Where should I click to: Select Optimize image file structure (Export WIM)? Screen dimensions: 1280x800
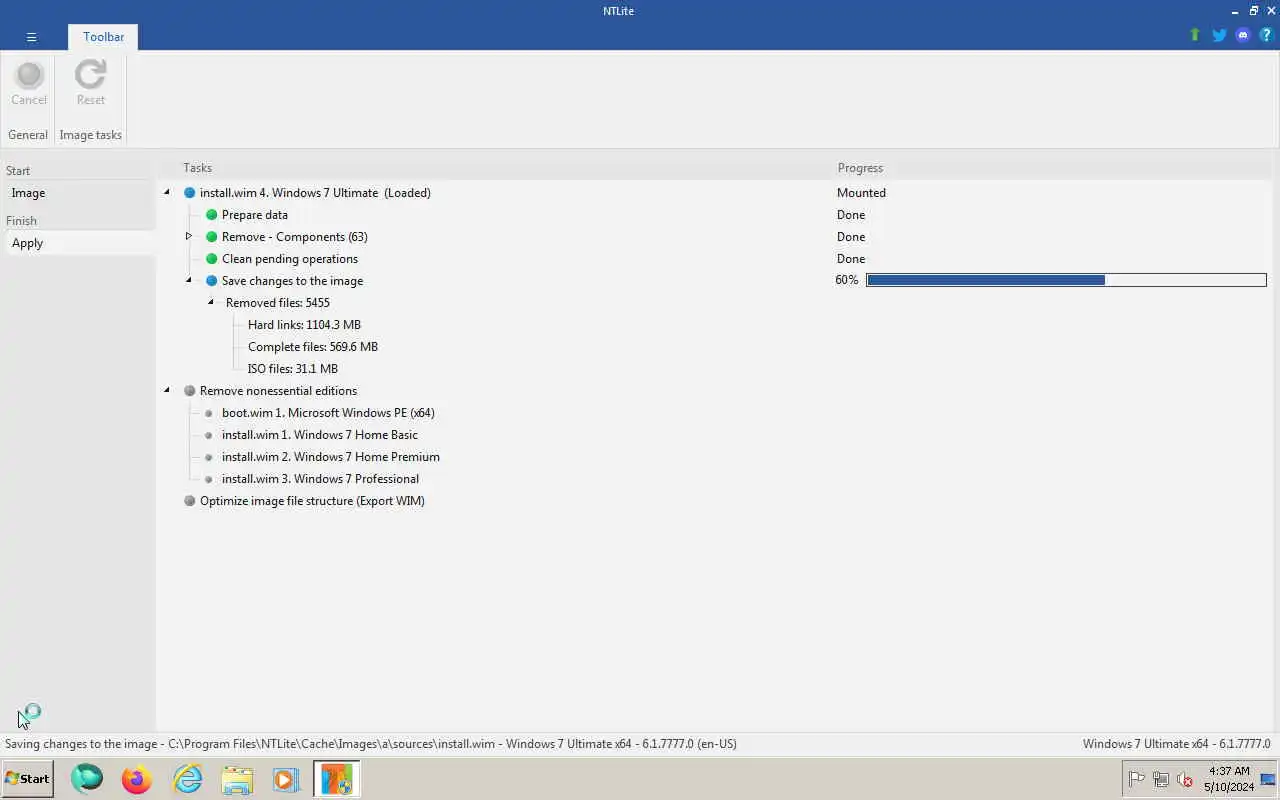coord(312,501)
